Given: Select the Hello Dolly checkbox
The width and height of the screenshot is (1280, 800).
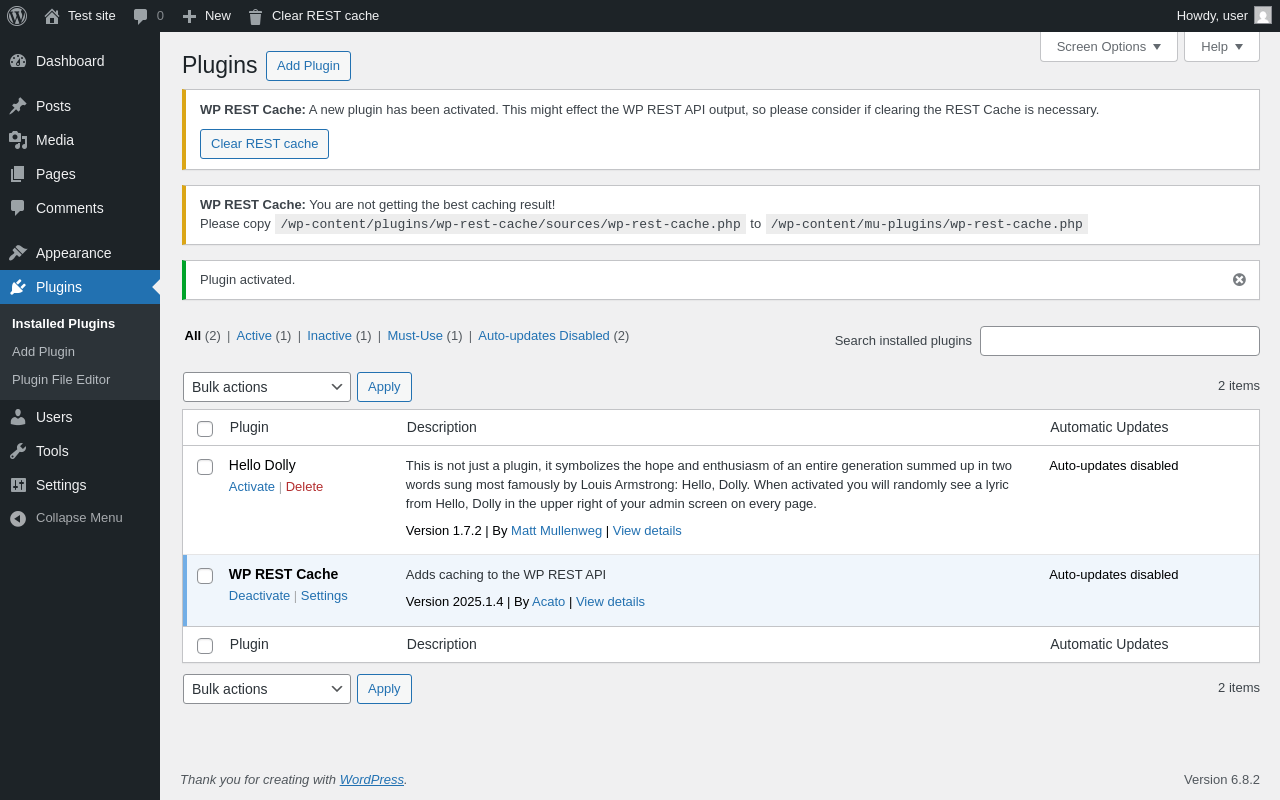Looking at the screenshot, I should (205, 467).
